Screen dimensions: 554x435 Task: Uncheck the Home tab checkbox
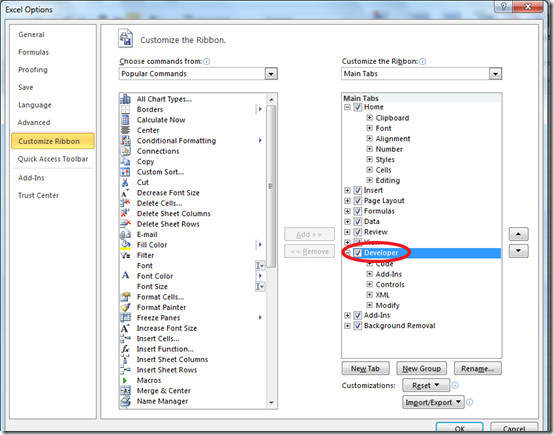point(358,107)
